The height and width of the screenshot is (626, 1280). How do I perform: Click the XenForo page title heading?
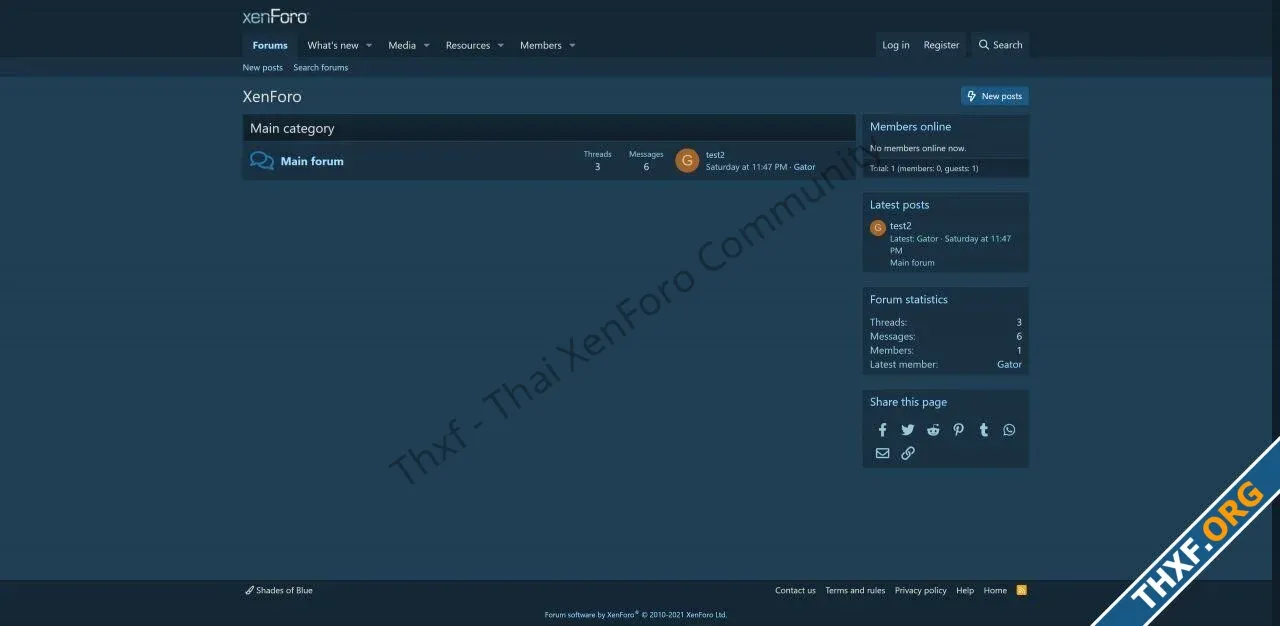click(272, 97)
